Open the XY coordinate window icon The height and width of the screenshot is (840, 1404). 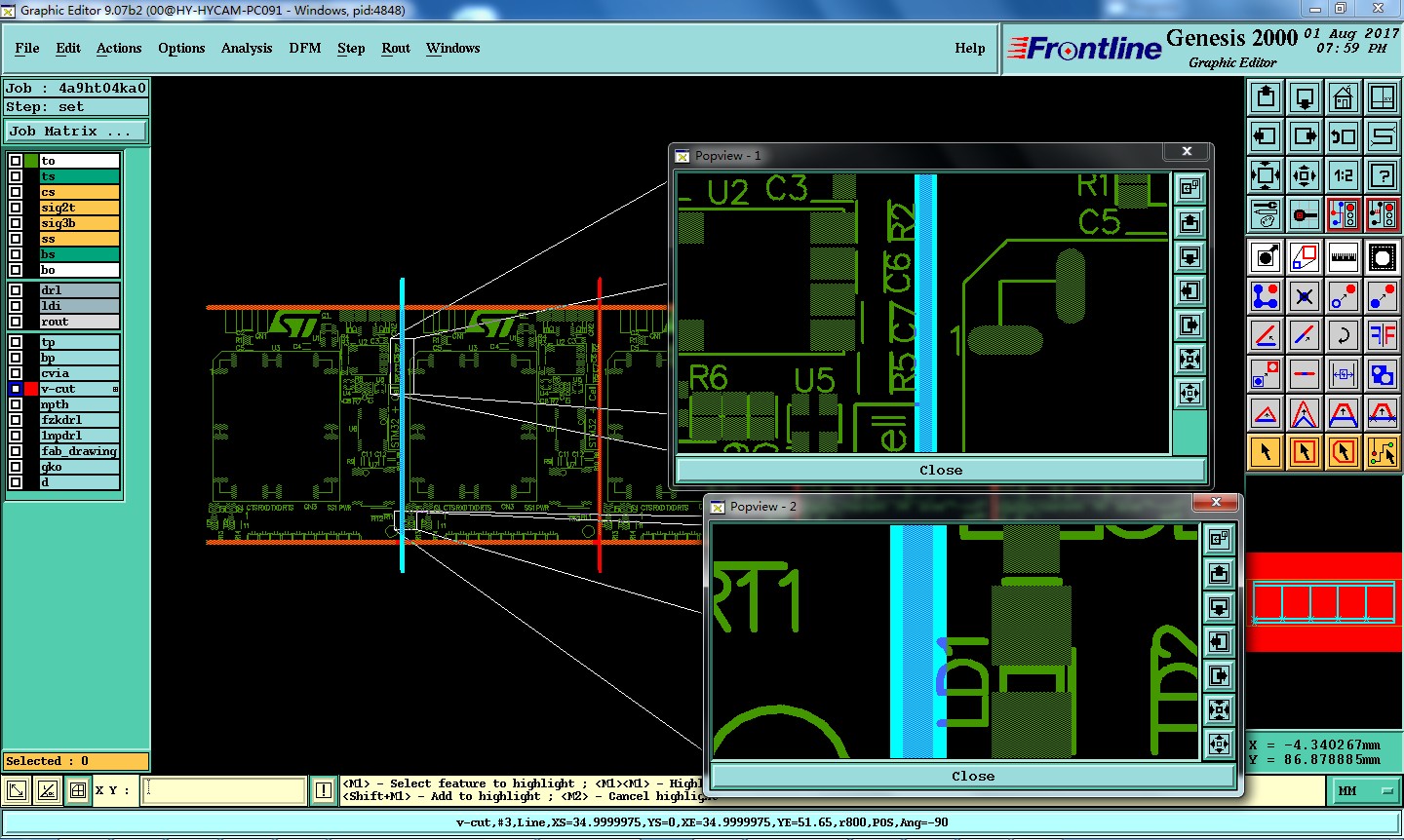click(x=1383, y=97)
